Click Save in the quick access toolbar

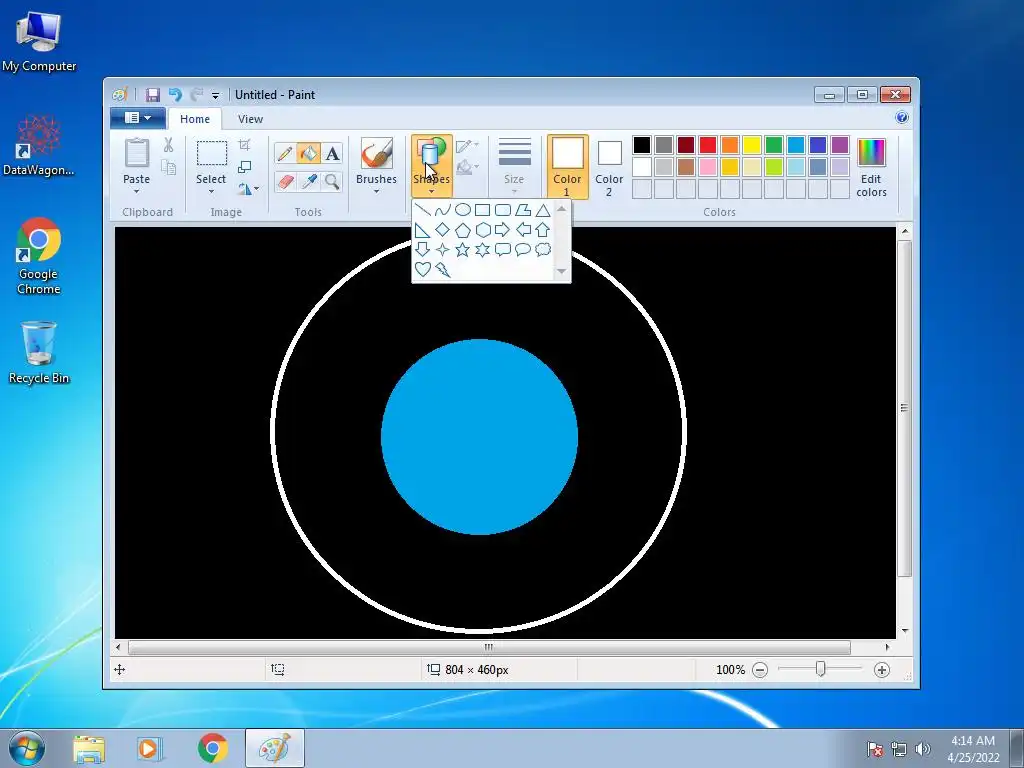[x=153, y=95]
